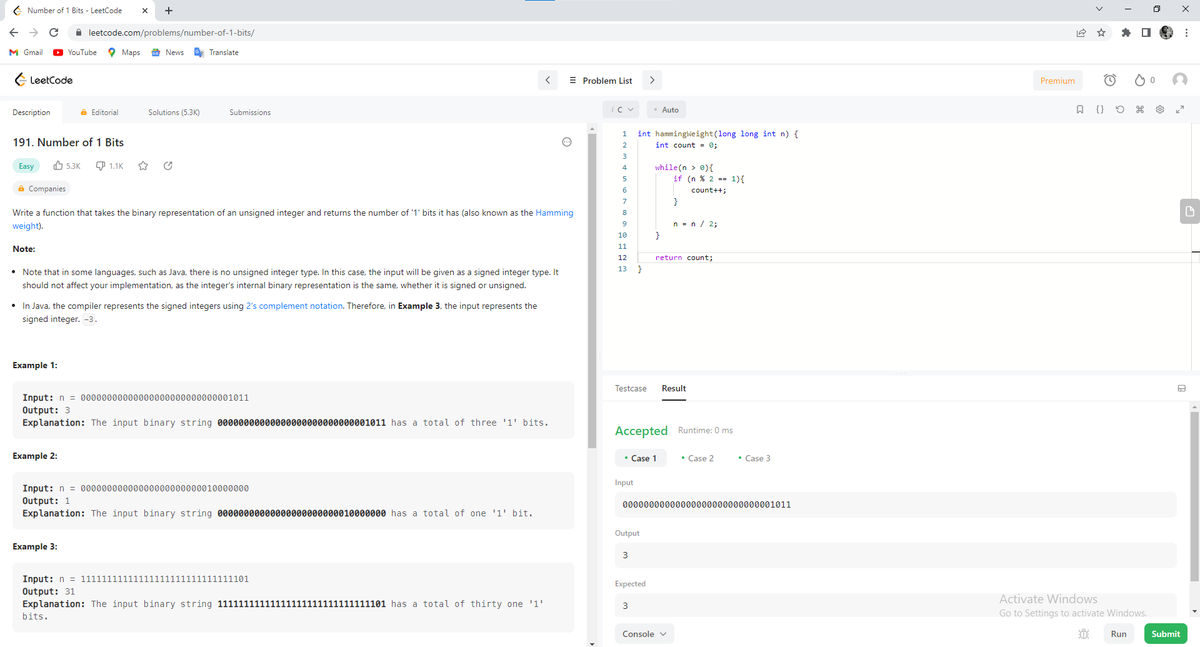Submit the solution
Viewport: 1200px width, 647px height.
click(1166, 634)
